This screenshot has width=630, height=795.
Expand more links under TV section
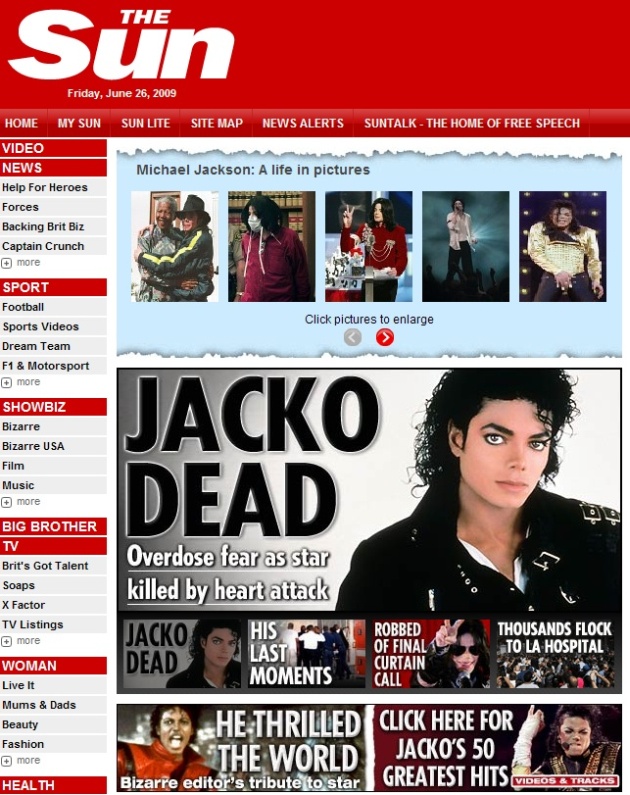click(21, 641)
